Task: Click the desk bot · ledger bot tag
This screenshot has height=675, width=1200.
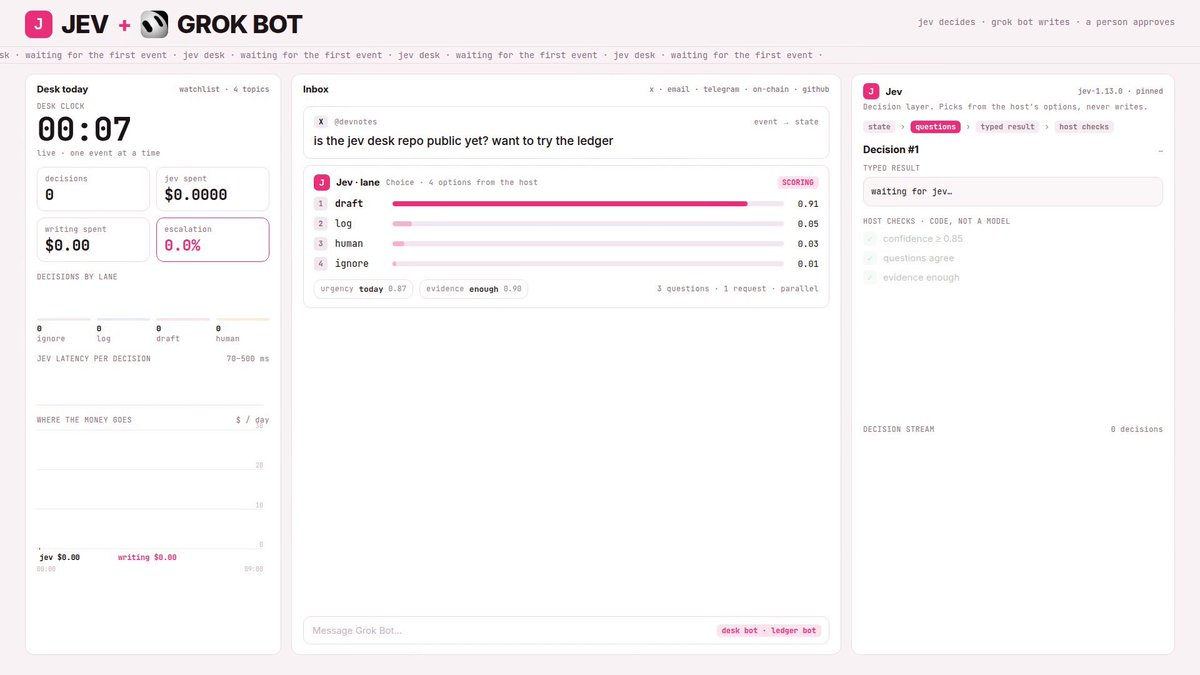Action: [x=769, y=631]
